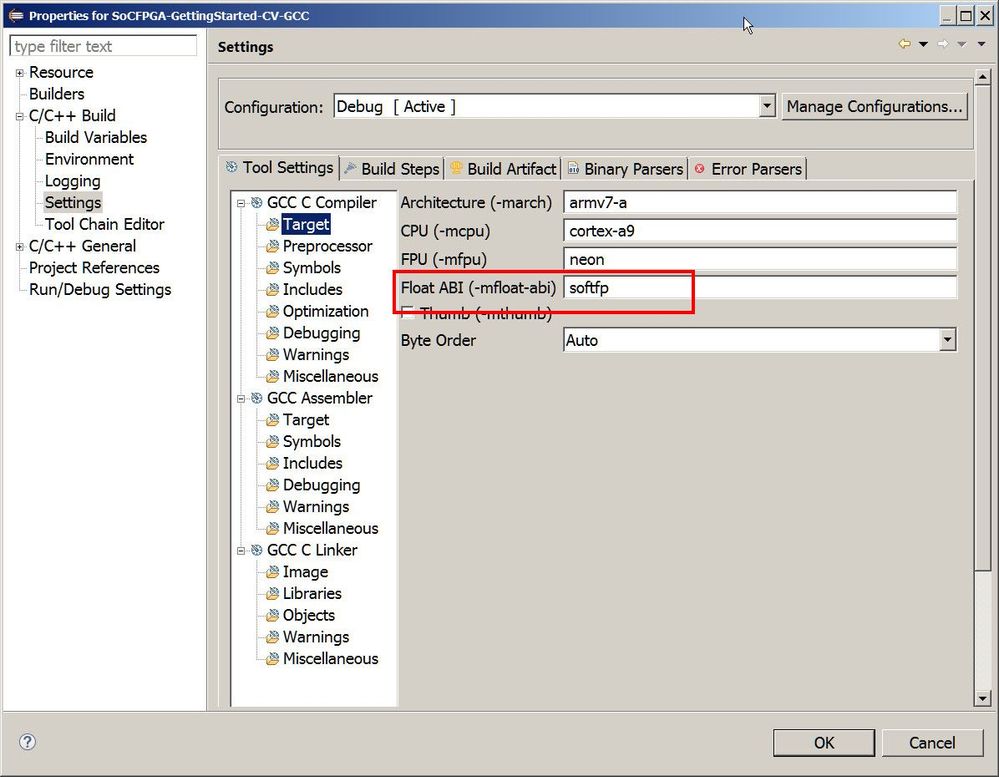This screenshot has height=777, width=999.
Task: Switch to the Binary Parsers tab
Action: click(x=626, y=169)
